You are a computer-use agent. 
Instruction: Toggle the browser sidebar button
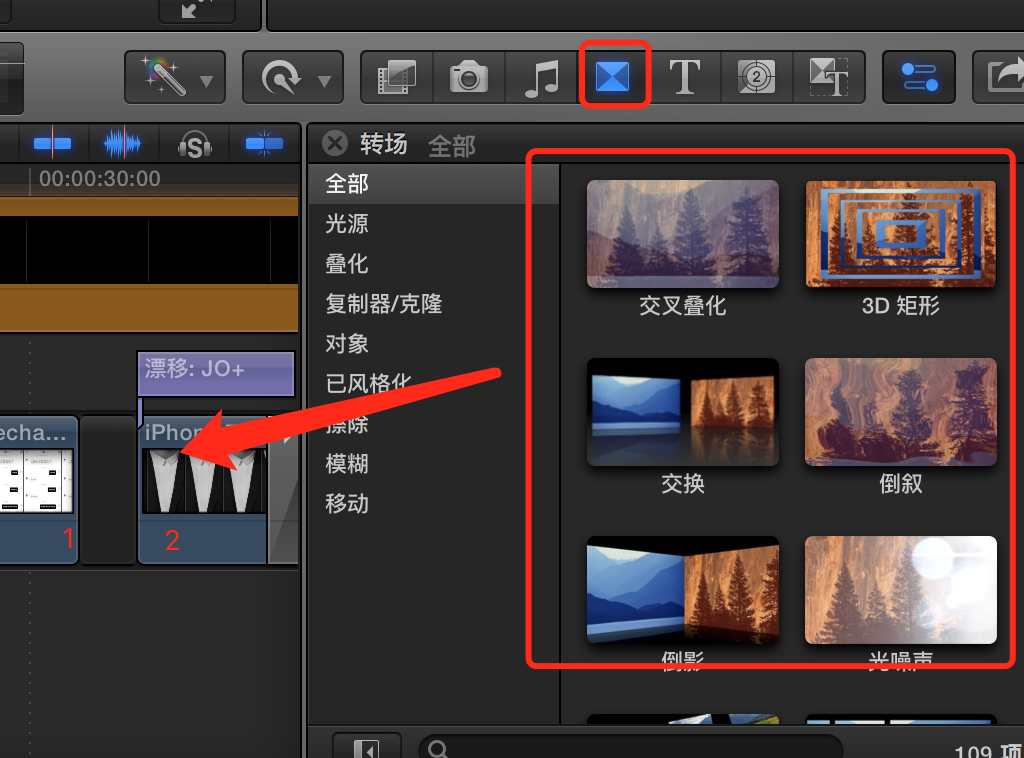tap(366, 748)
